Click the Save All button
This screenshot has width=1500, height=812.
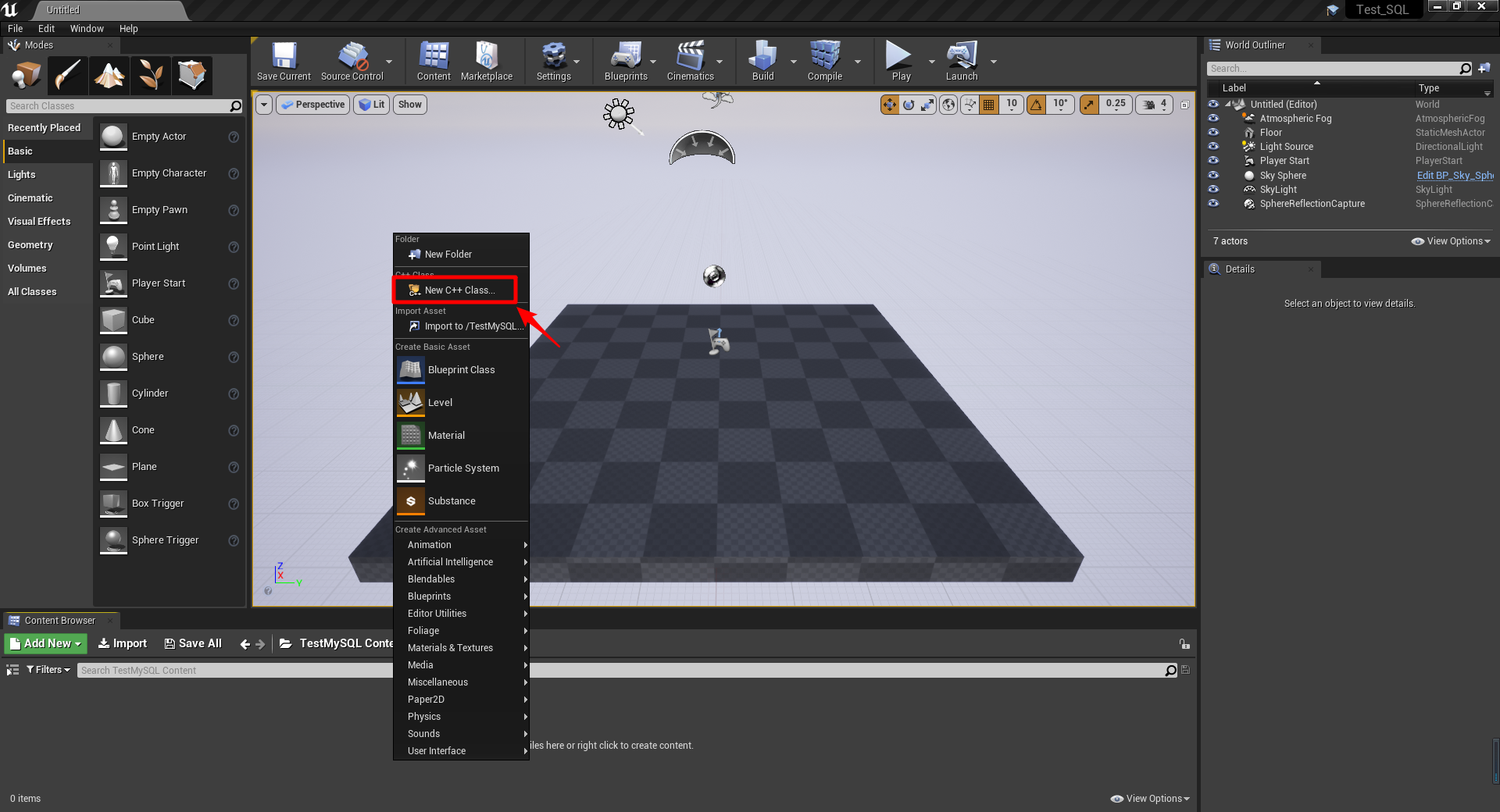193,643
